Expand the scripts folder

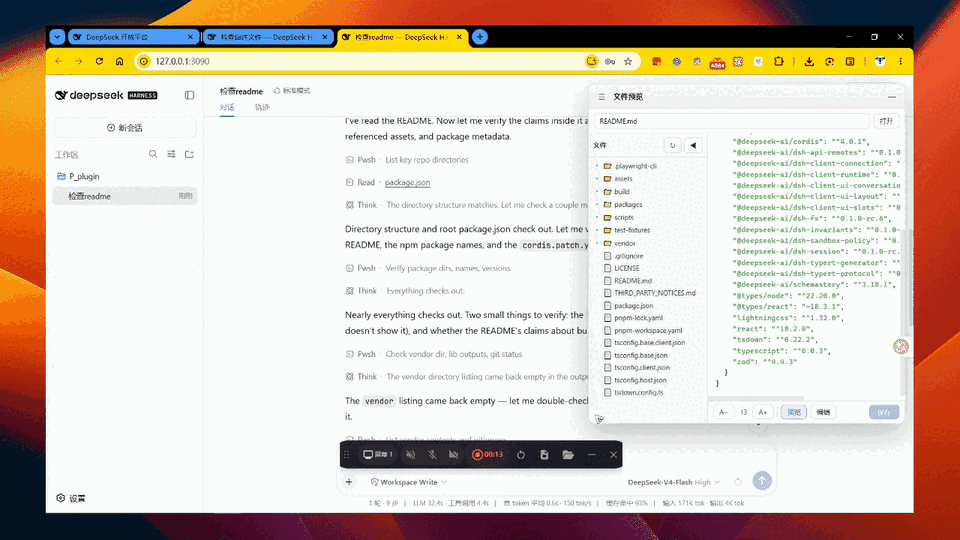tap(597, 217)
